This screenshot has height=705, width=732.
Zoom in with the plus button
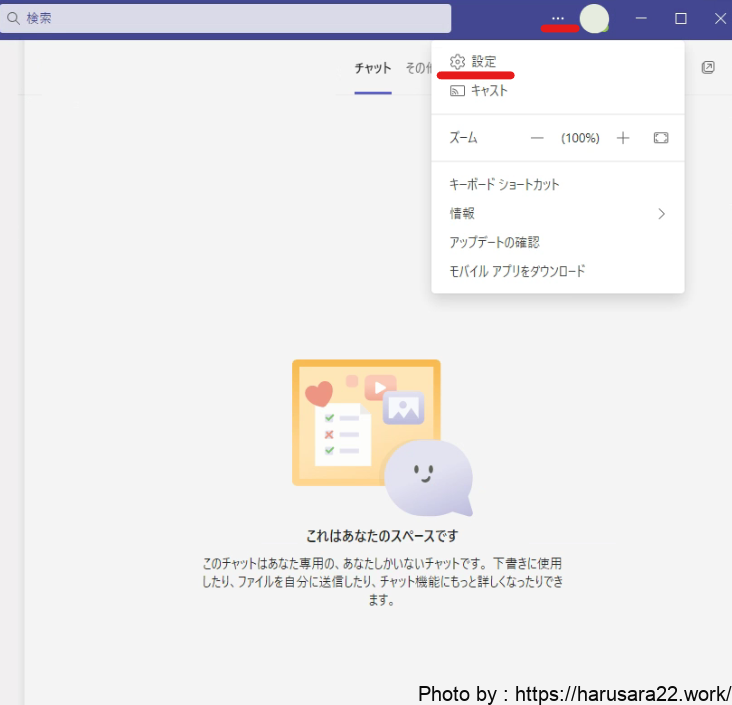[623, 138]
